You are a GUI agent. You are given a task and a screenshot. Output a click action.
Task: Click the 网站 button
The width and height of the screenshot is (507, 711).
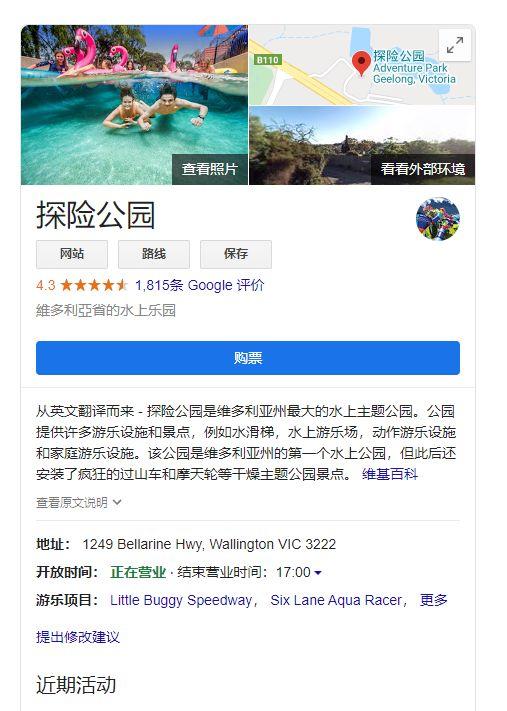coord(72,254)
